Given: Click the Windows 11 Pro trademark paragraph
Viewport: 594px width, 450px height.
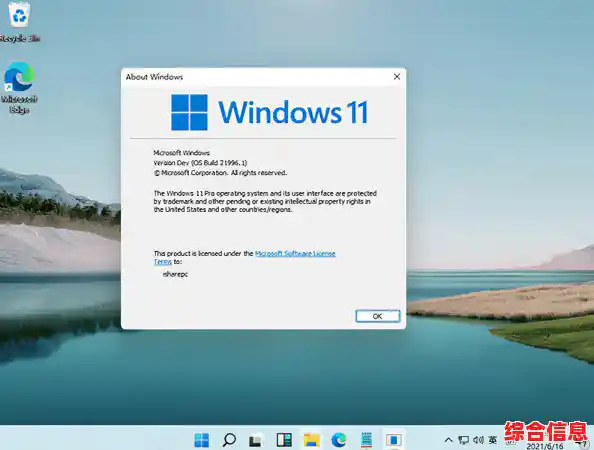Looking at the screenshot, I should (265, 201).
